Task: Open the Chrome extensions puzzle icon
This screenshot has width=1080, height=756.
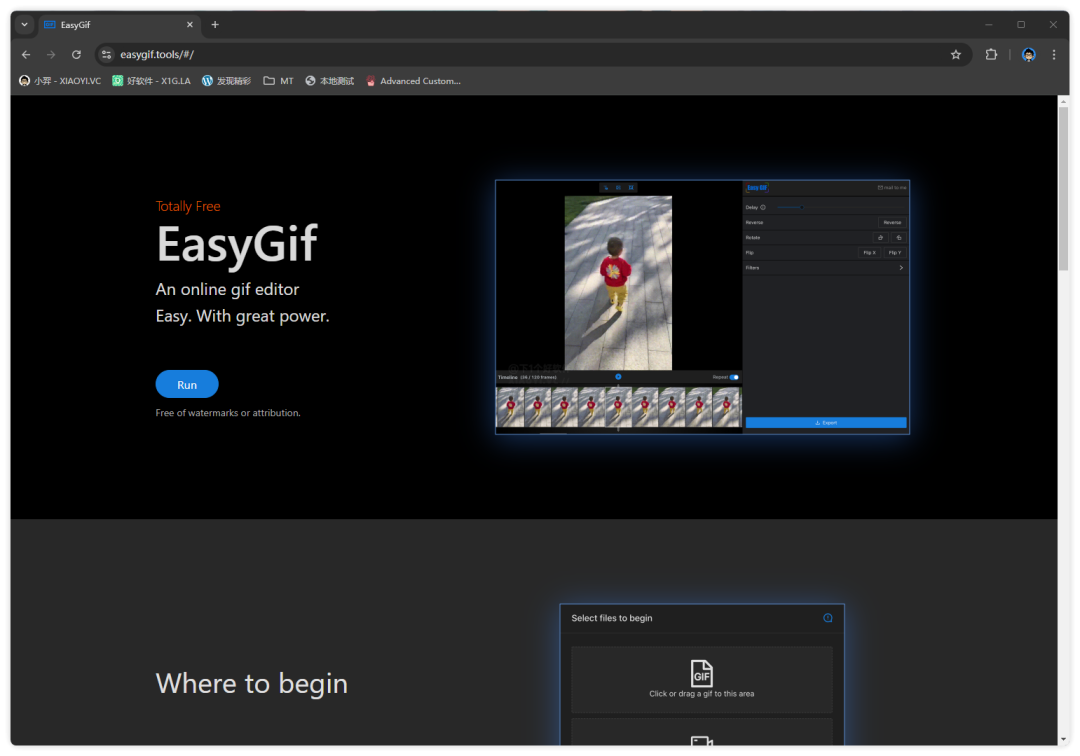Action: pos(990,55)
